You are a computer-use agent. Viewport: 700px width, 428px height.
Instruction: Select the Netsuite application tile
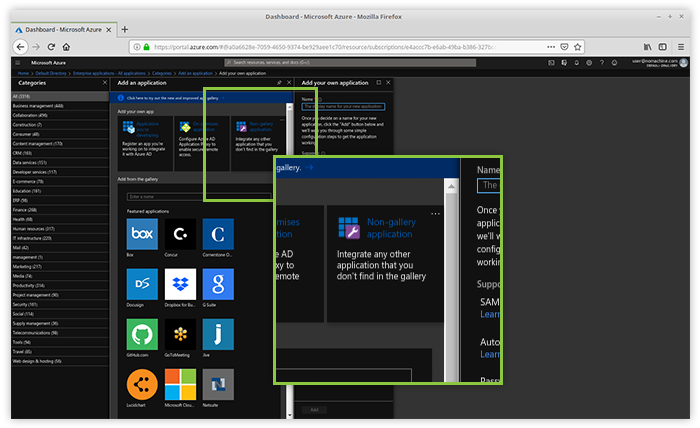(218, 384)
